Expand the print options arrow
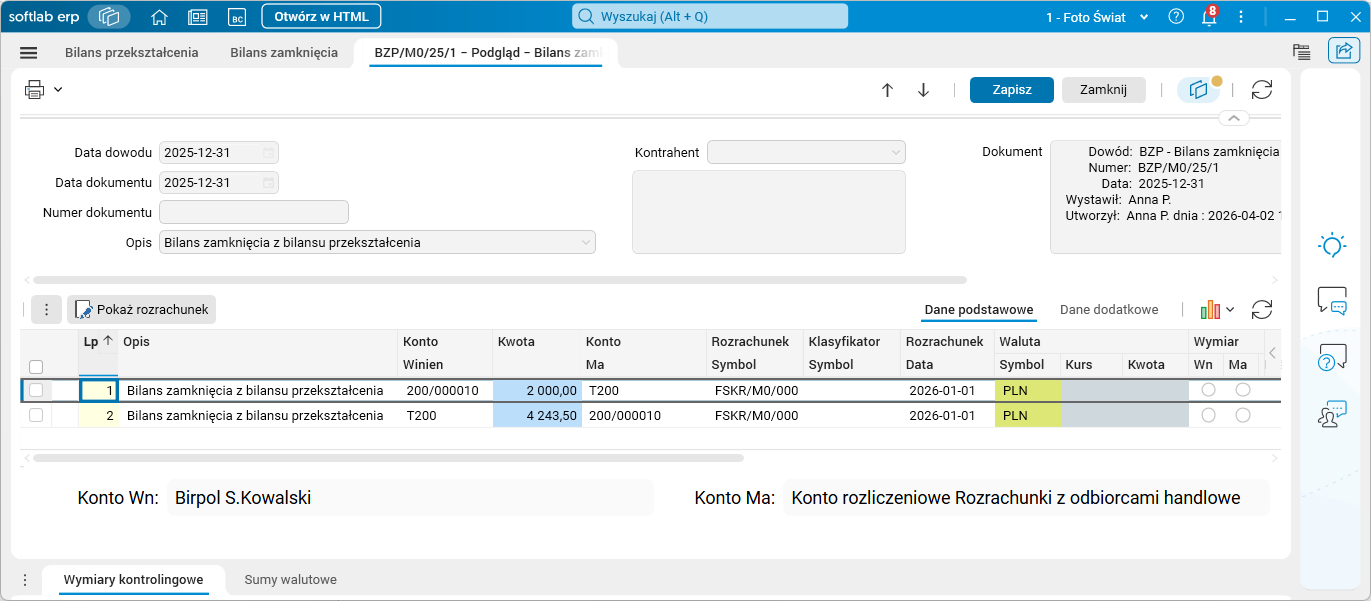This screenshot has width=1371, height=601. tap(58, 89)
